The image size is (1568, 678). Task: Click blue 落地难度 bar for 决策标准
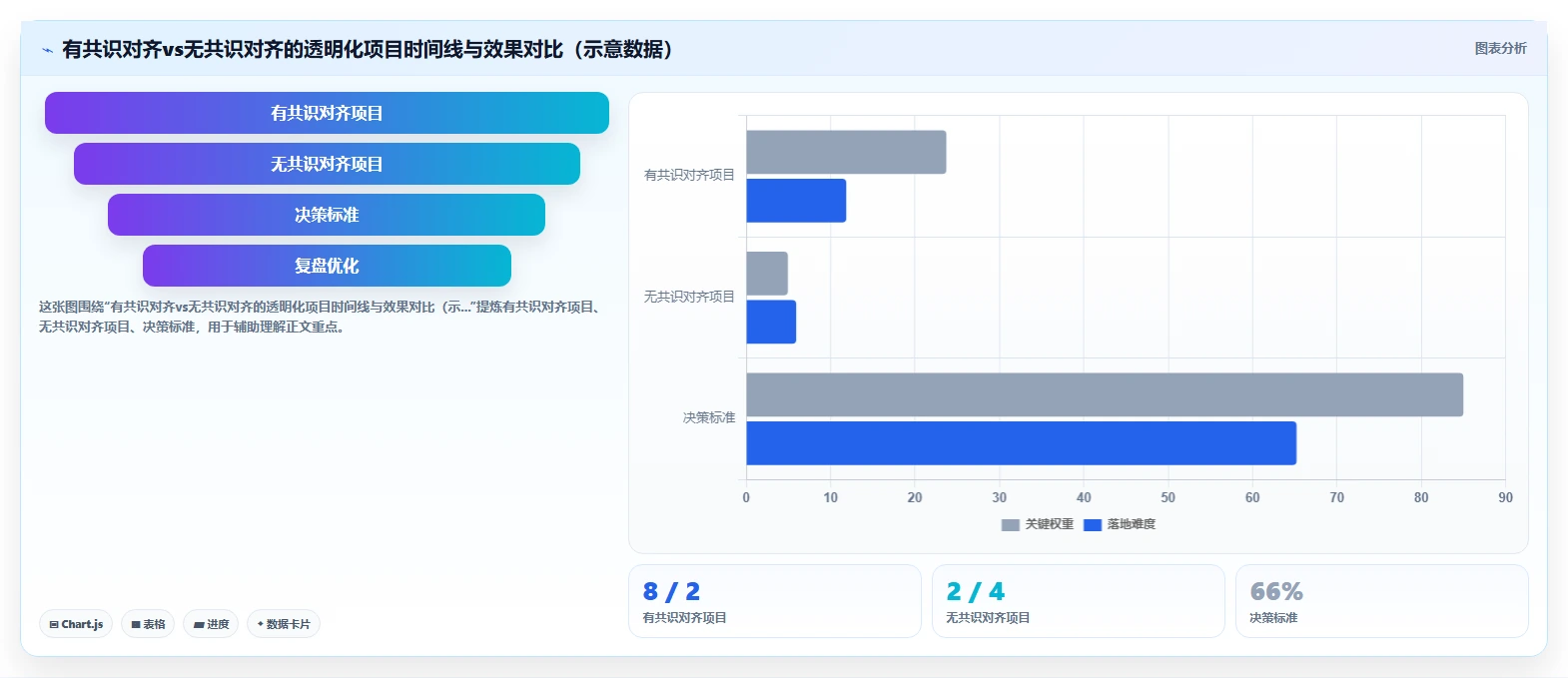(1021, 443)
